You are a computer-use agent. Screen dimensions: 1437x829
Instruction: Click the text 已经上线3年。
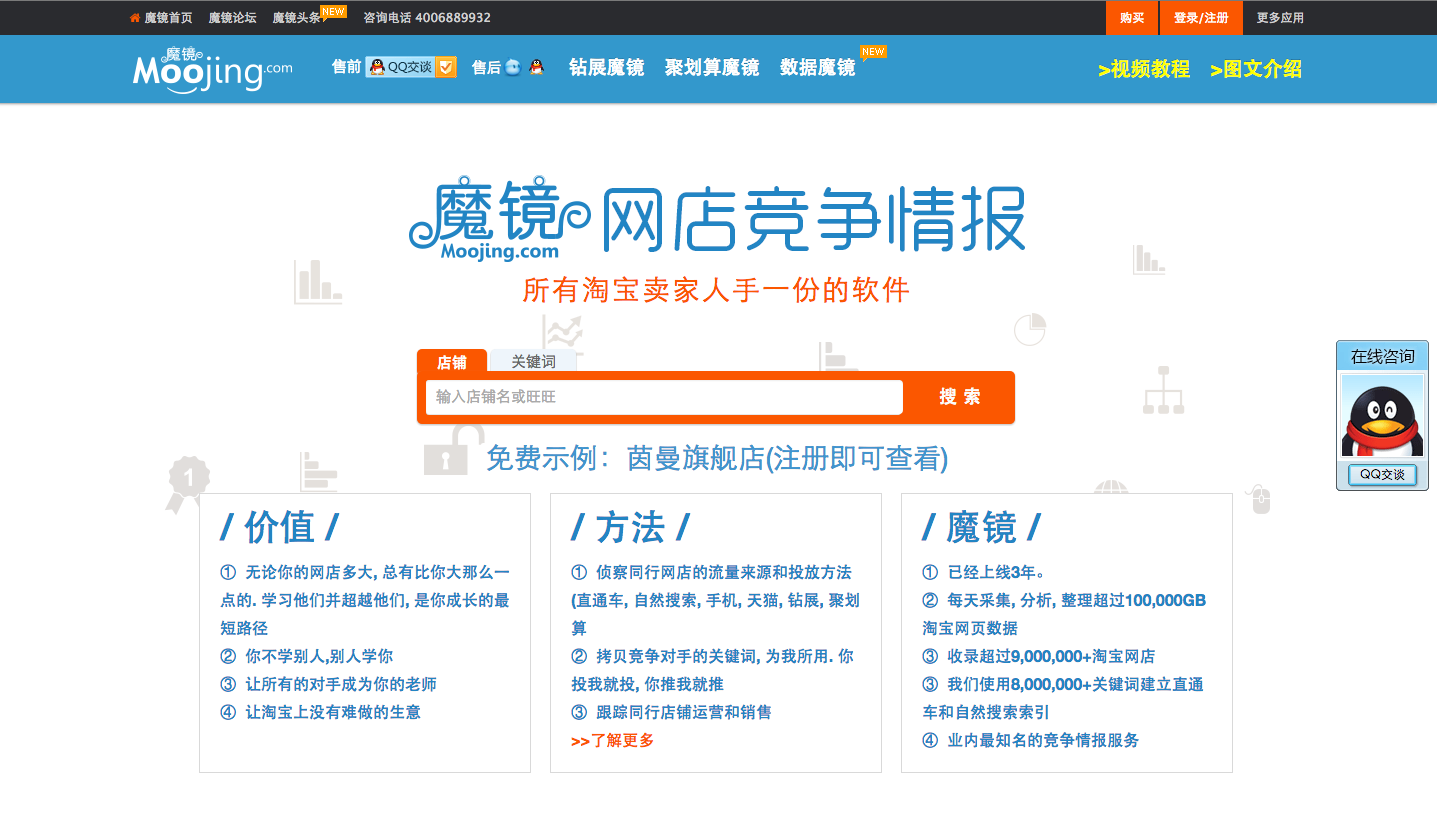(997, 573)
